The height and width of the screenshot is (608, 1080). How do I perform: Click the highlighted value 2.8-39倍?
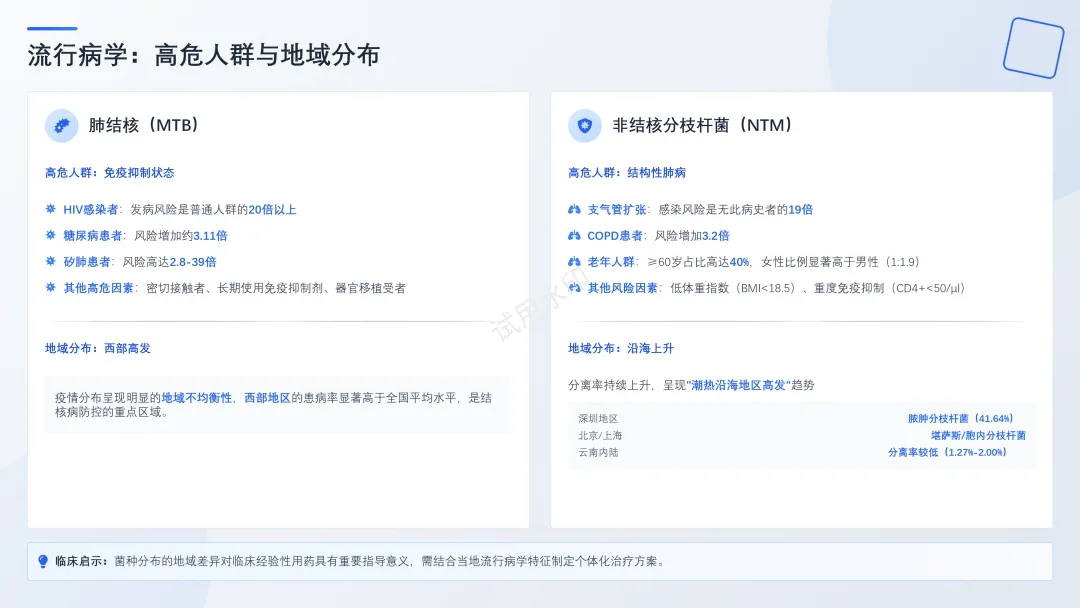coord(193,262)
